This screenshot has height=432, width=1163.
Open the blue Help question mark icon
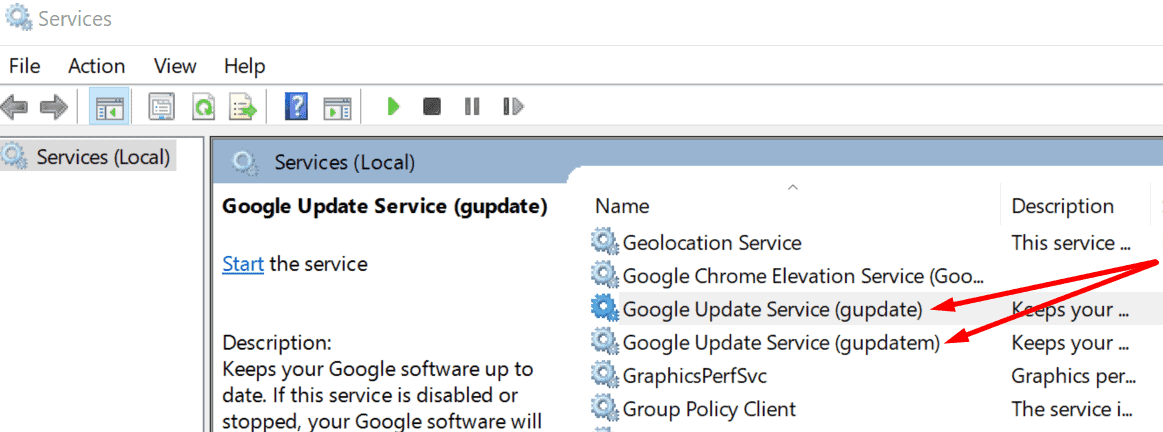tap(296, 106)
